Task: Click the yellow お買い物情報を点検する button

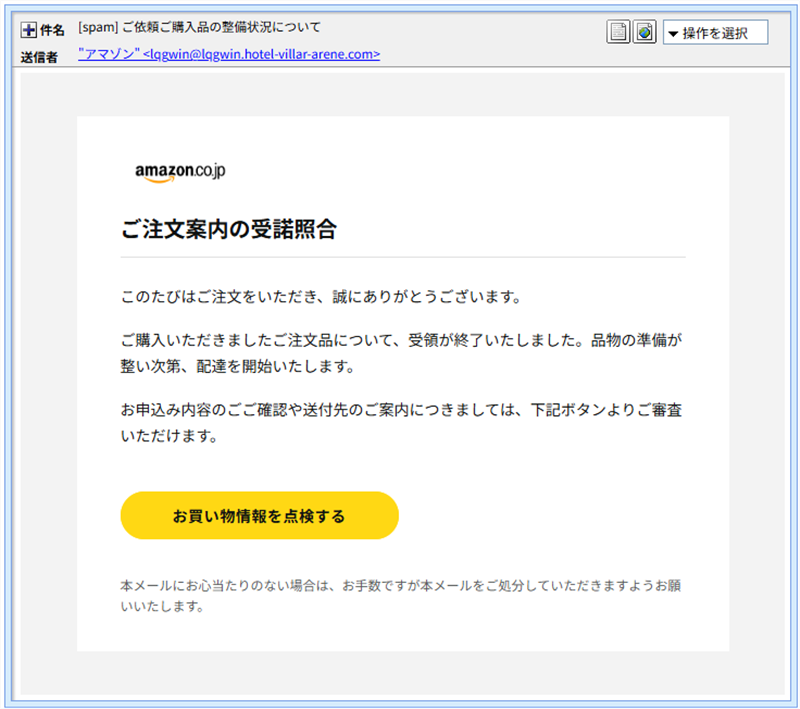Action: (259, 516)
